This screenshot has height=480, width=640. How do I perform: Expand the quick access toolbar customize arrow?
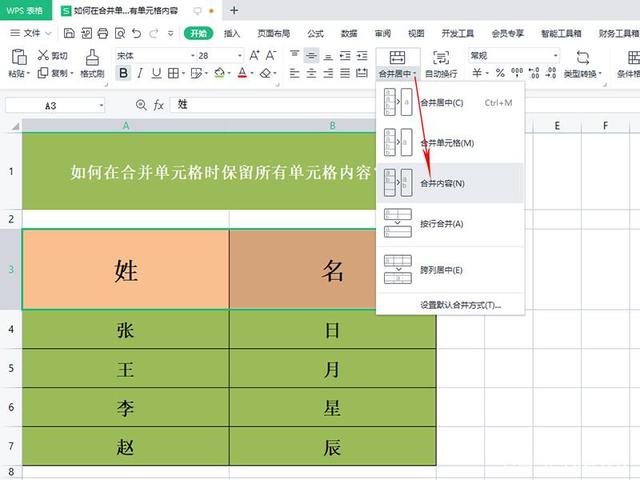point(171,33)
